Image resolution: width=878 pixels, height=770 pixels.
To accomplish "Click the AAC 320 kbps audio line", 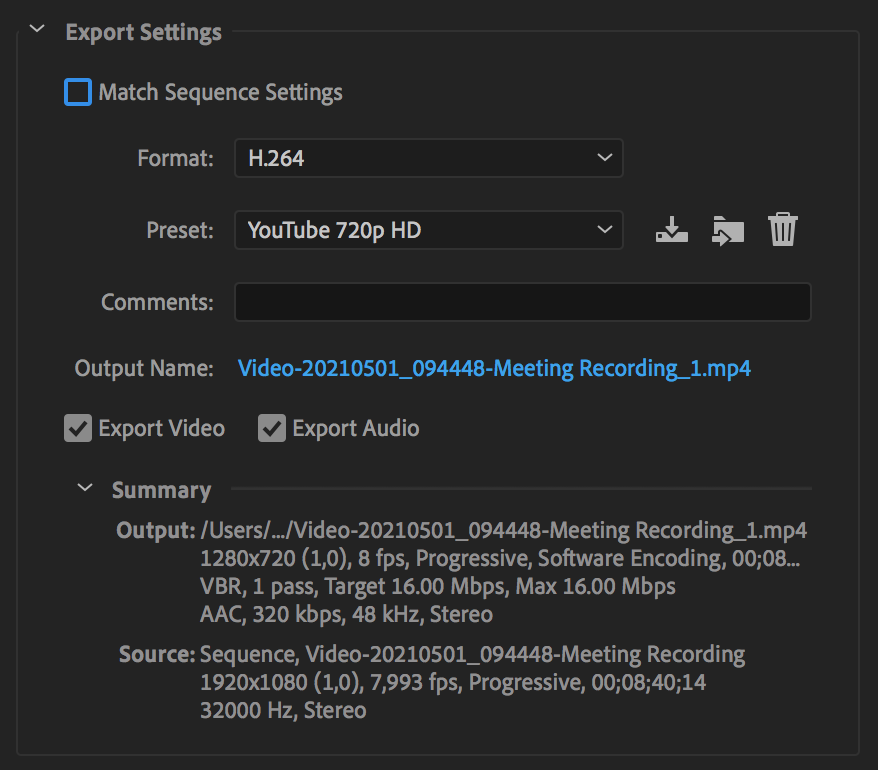I will [346, 613].
